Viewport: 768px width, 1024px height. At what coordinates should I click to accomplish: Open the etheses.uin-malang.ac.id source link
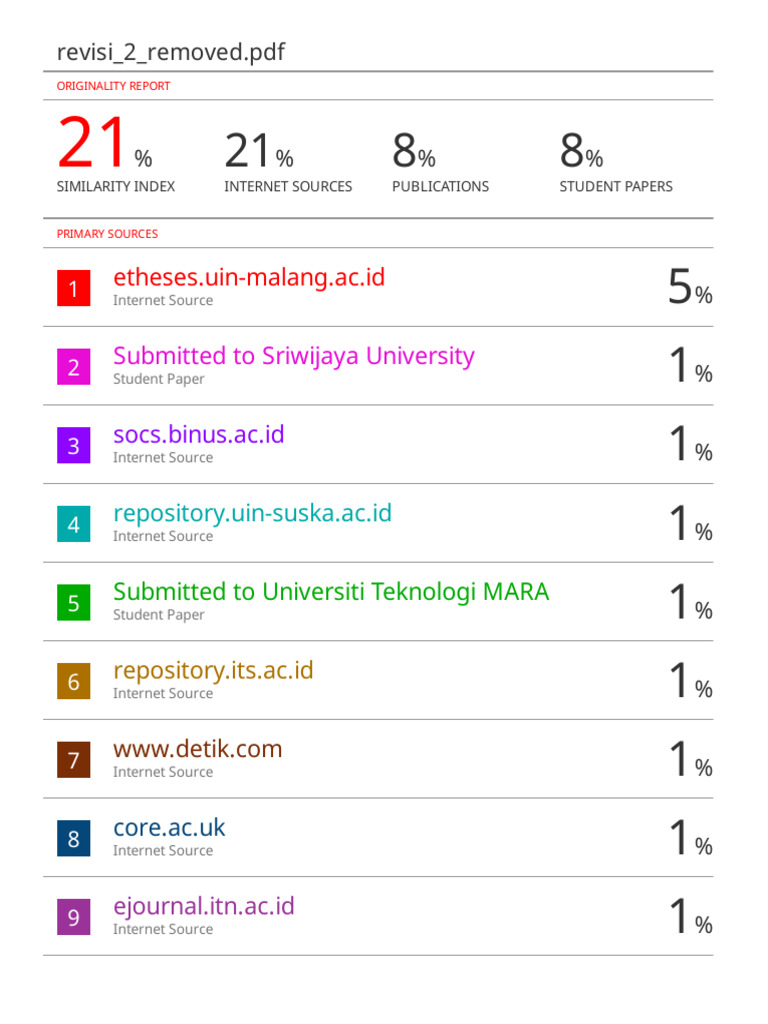tap(249, 277)
